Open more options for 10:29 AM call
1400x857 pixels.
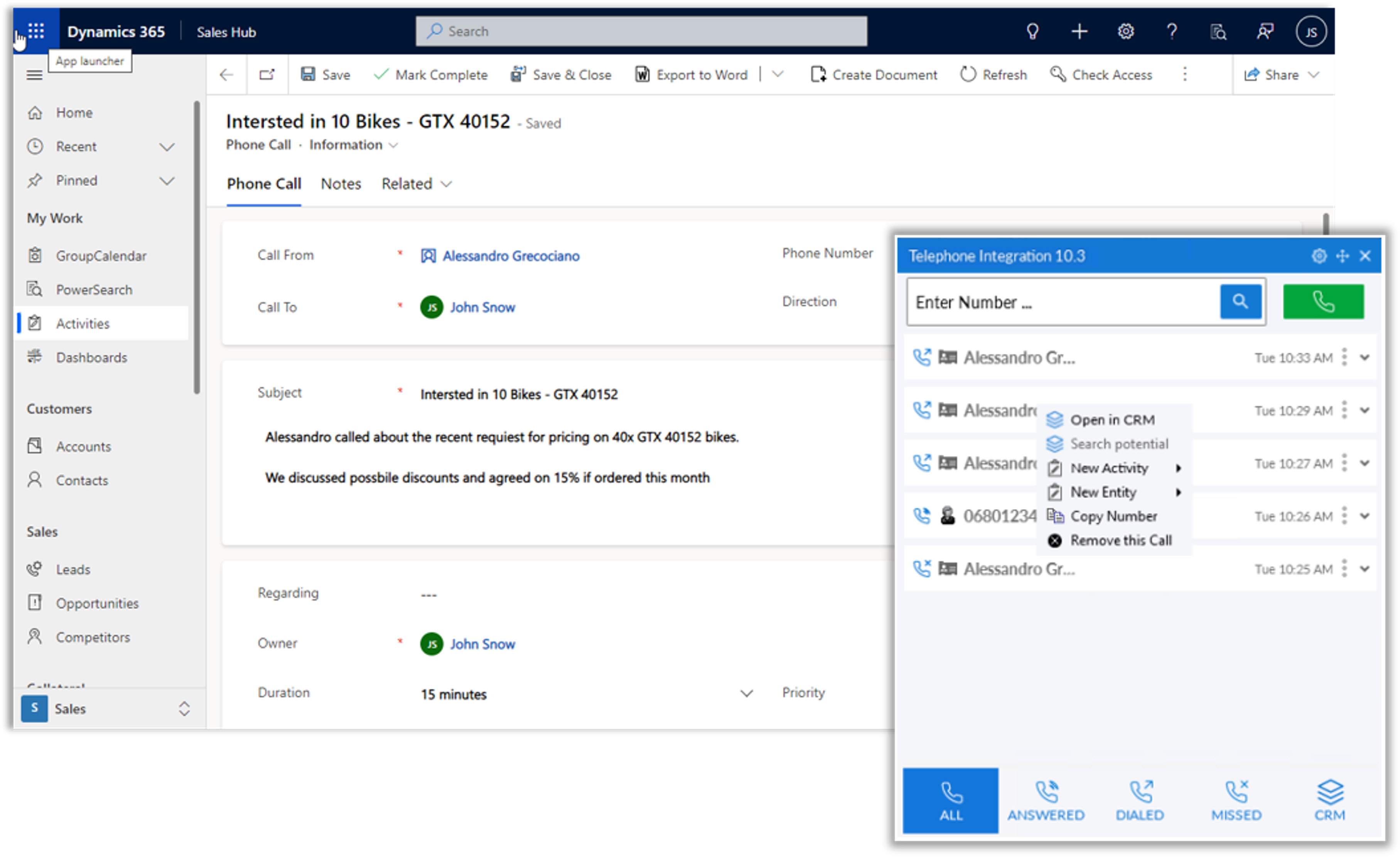tap(1344, 410)
